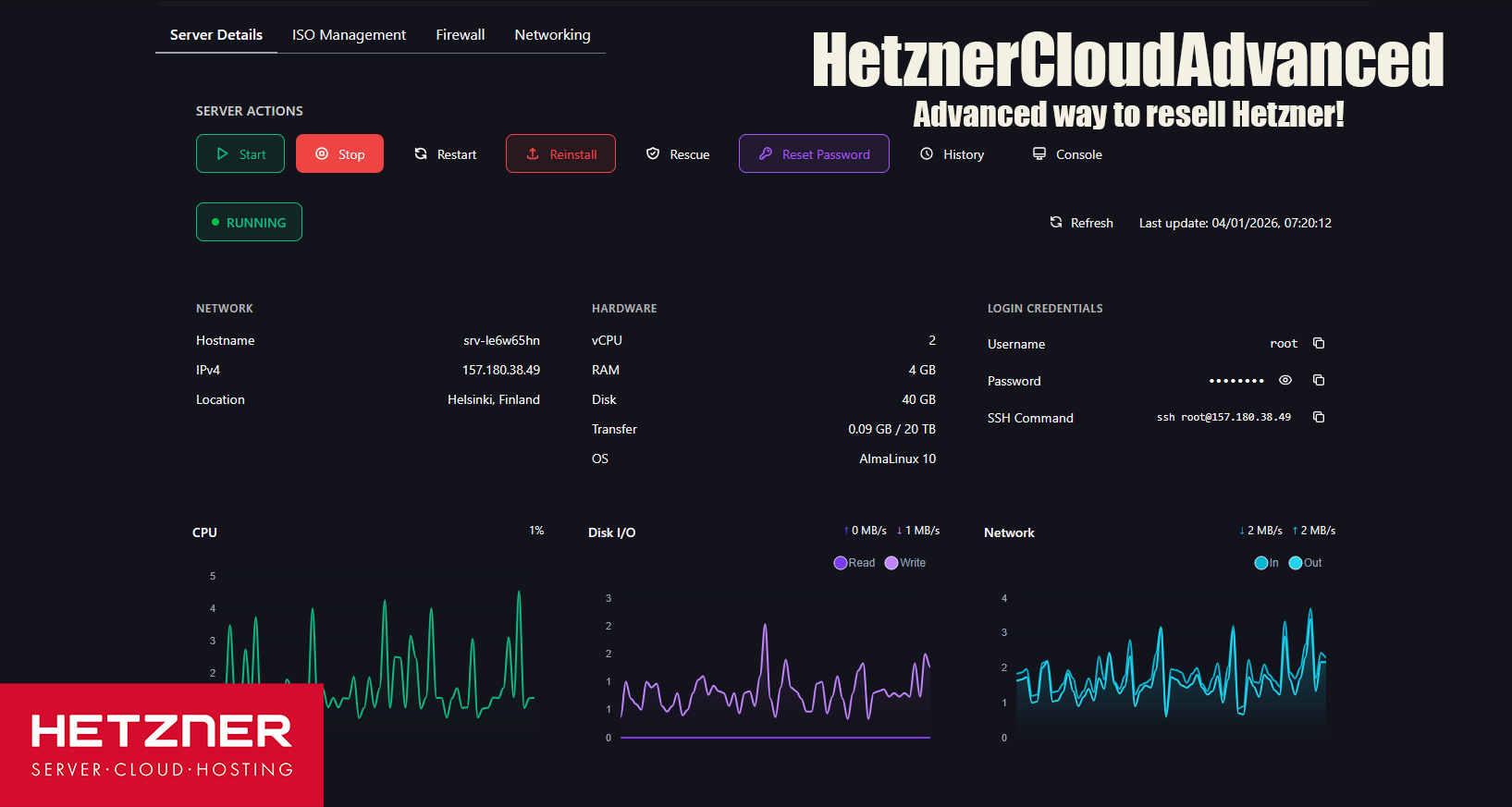Click the Hetzner logo

(x=162, y=745)
